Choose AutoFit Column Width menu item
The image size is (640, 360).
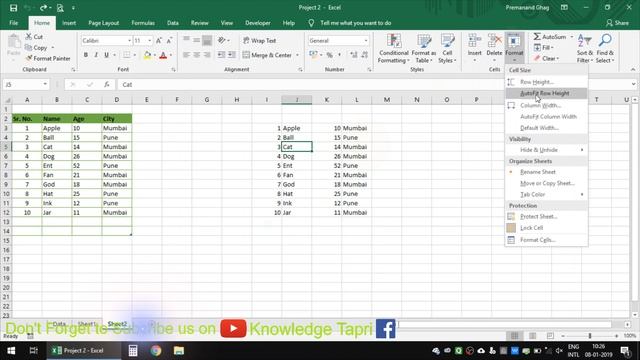[547, 117]
